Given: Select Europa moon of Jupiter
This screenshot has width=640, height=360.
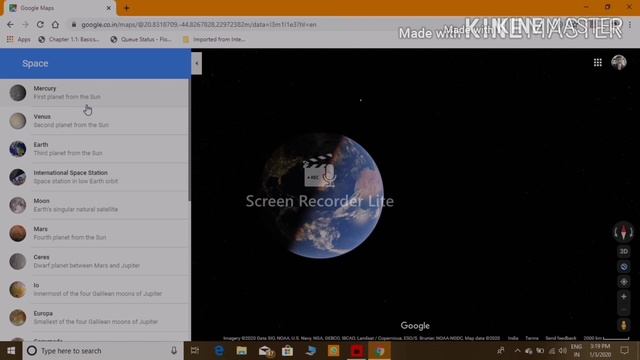Looking at the screenshot, I should (x=94, y=318).
